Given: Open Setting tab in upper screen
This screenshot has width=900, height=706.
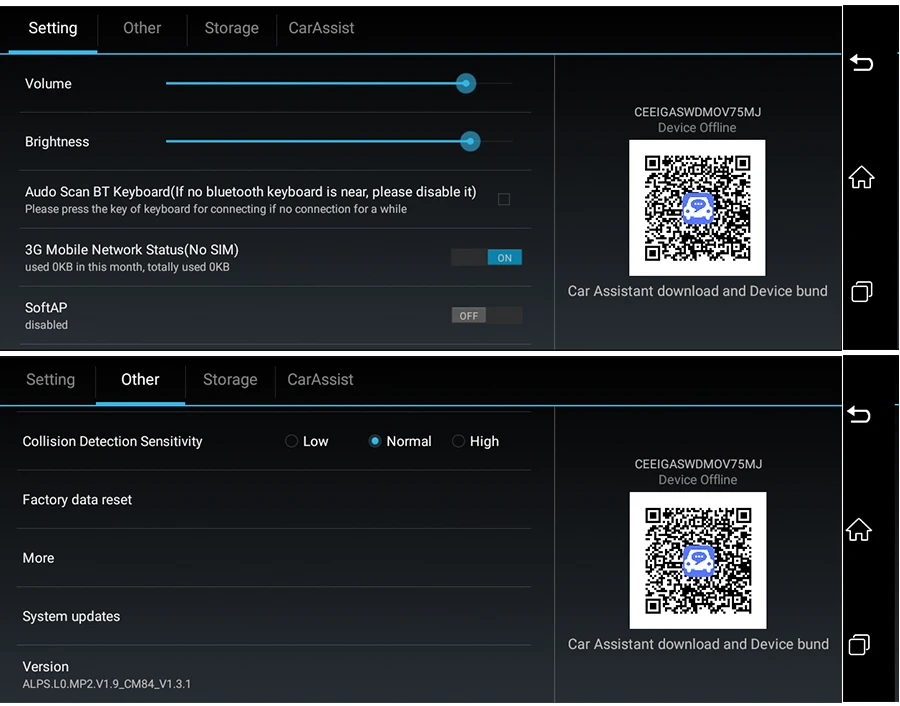Looking at the screenshot, I should [53, 28].
